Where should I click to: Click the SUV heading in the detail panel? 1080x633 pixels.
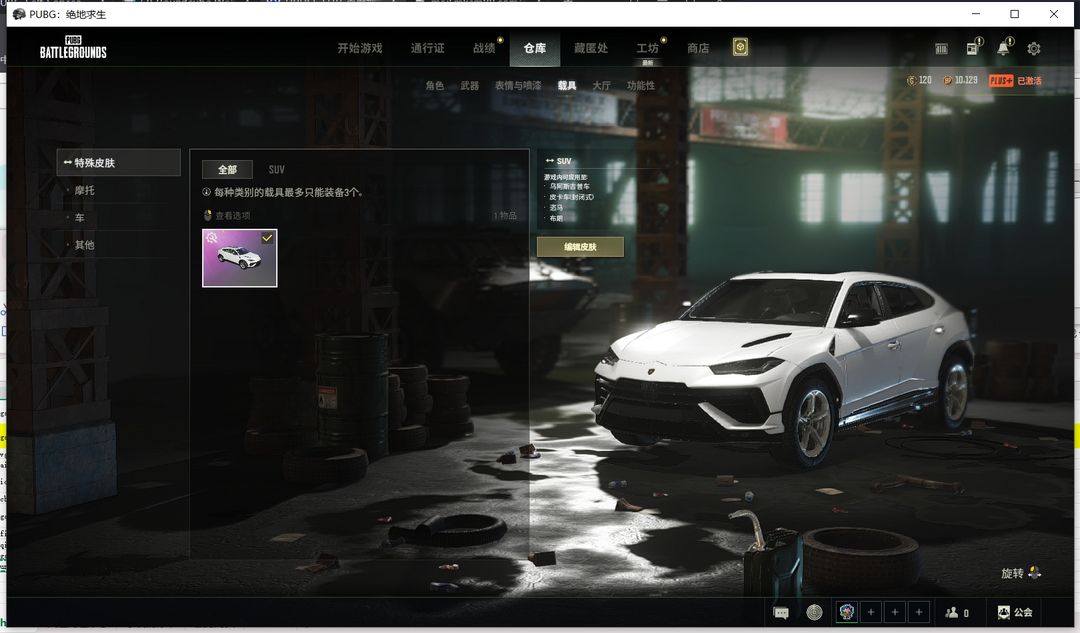point(563,161)
